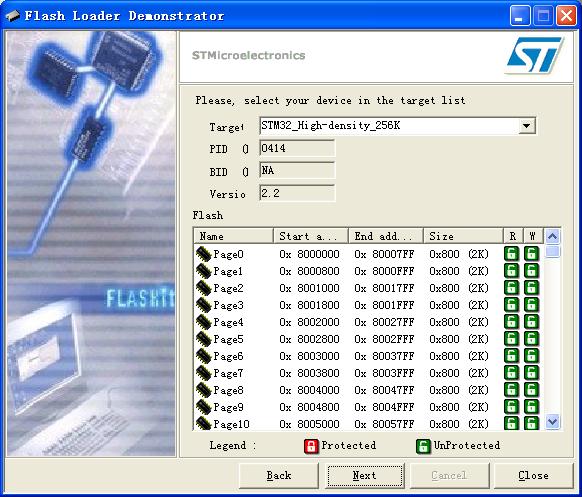Click the chip icon beside Page4
Image resolution: width=582 pixels, height=497 pixels.
click(x=203, y=322)
